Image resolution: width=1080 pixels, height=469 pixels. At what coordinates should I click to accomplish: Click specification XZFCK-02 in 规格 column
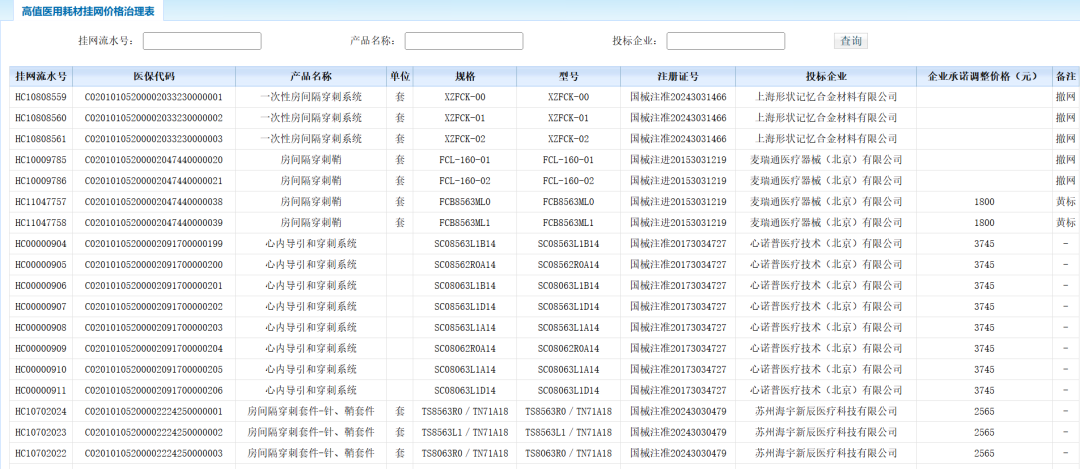pos(465,139)
